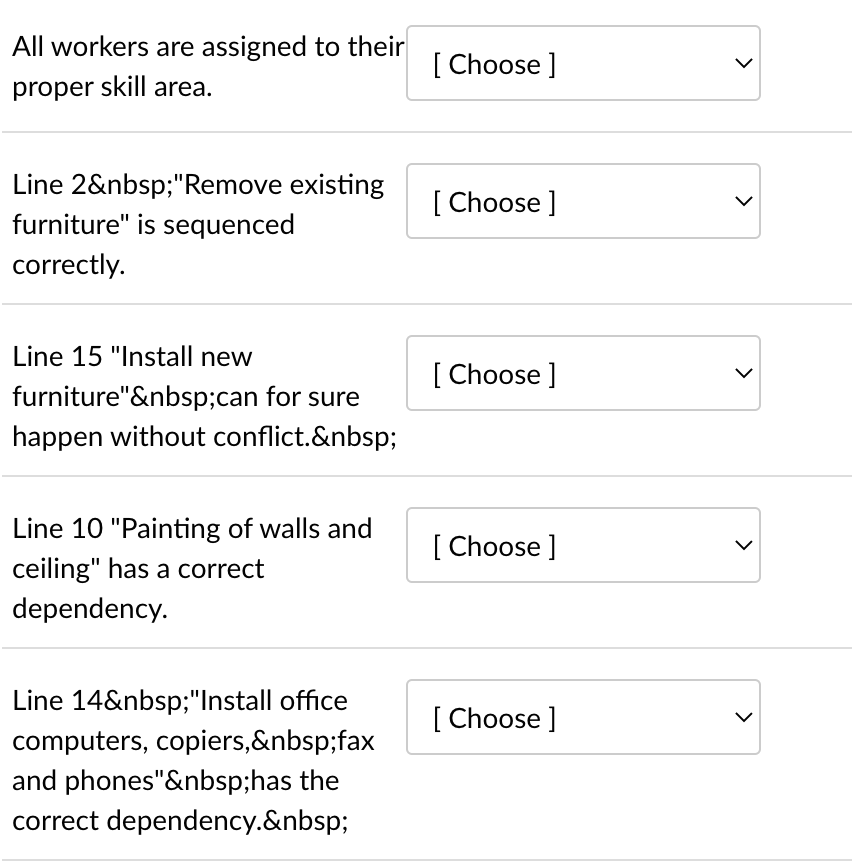
Task: Click the divider line under the first question
Action: (426, 128)
